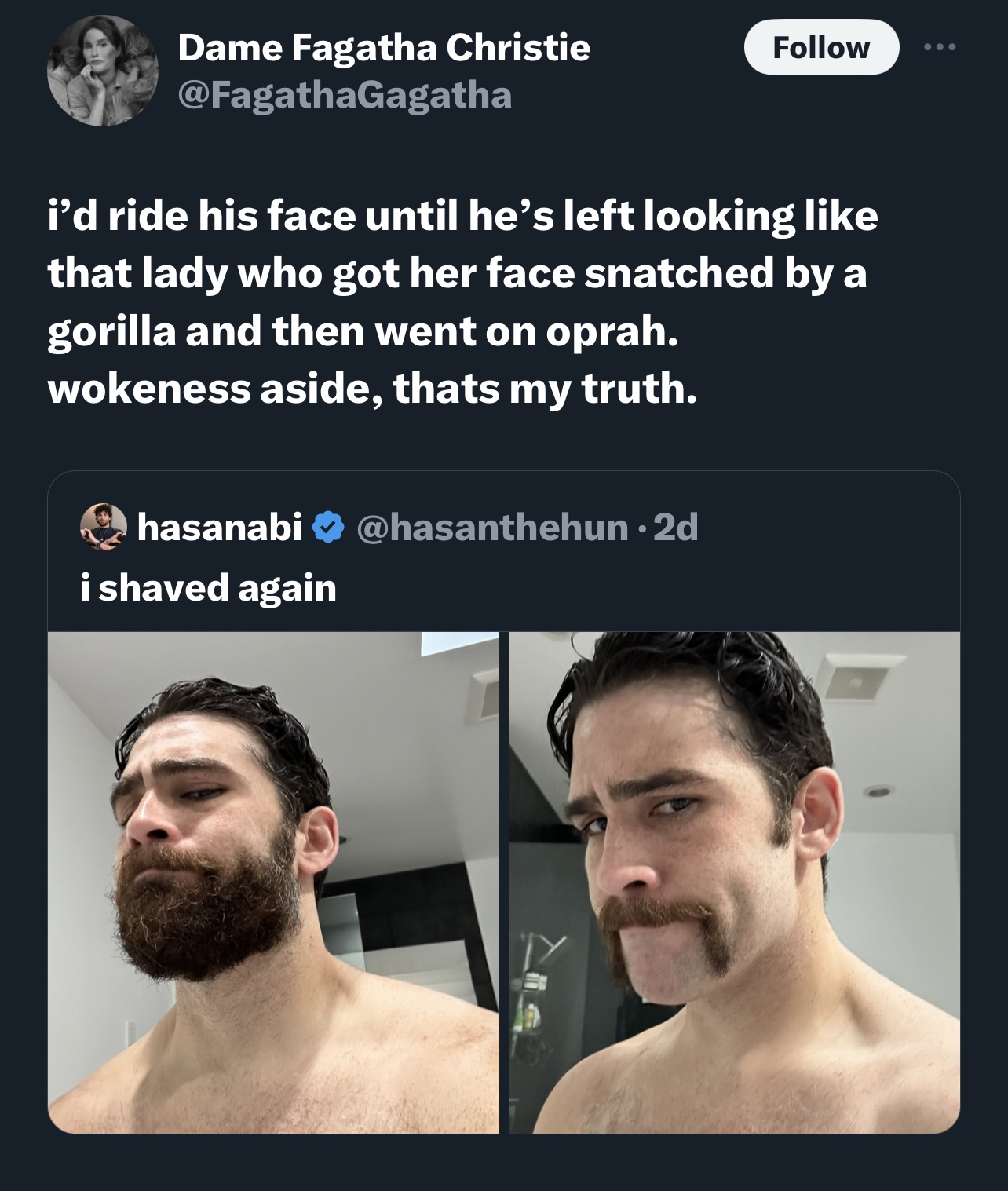Open Dame Fagatha Christie's profile picture
Image resolution: width=1008 pixels, height=1191 pixels.
pyautogui.click(x=103, y=71)
